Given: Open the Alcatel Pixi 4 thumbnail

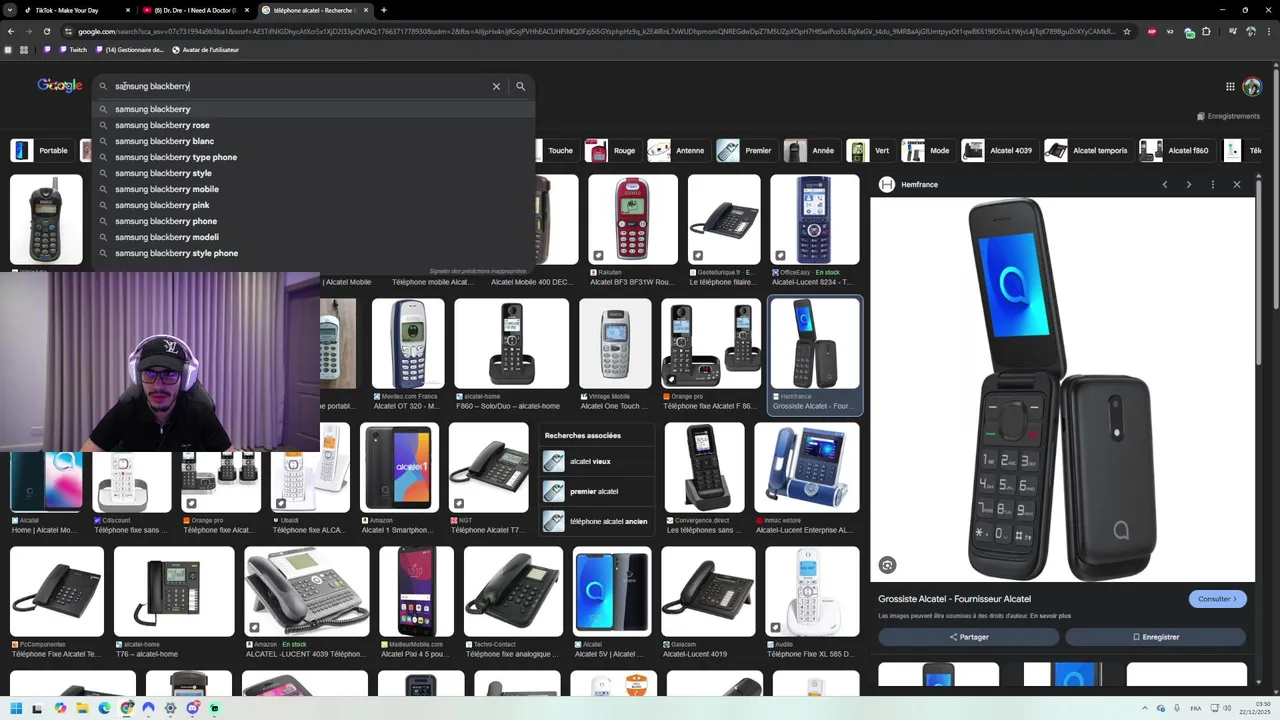Looking at the screenshot, I should [417, 592].
